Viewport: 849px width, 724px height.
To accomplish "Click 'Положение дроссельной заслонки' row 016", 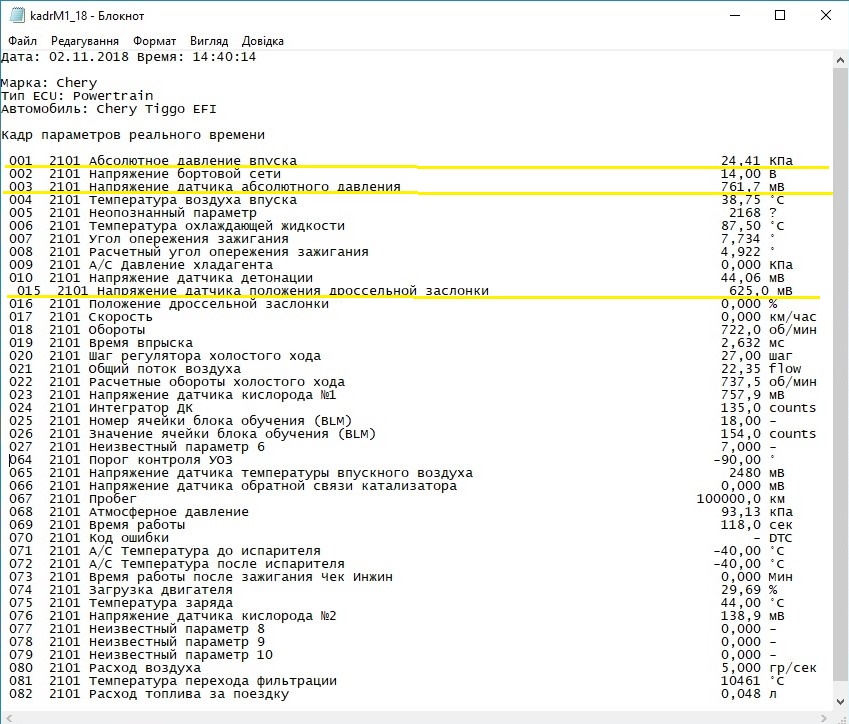I will [393, 304].
